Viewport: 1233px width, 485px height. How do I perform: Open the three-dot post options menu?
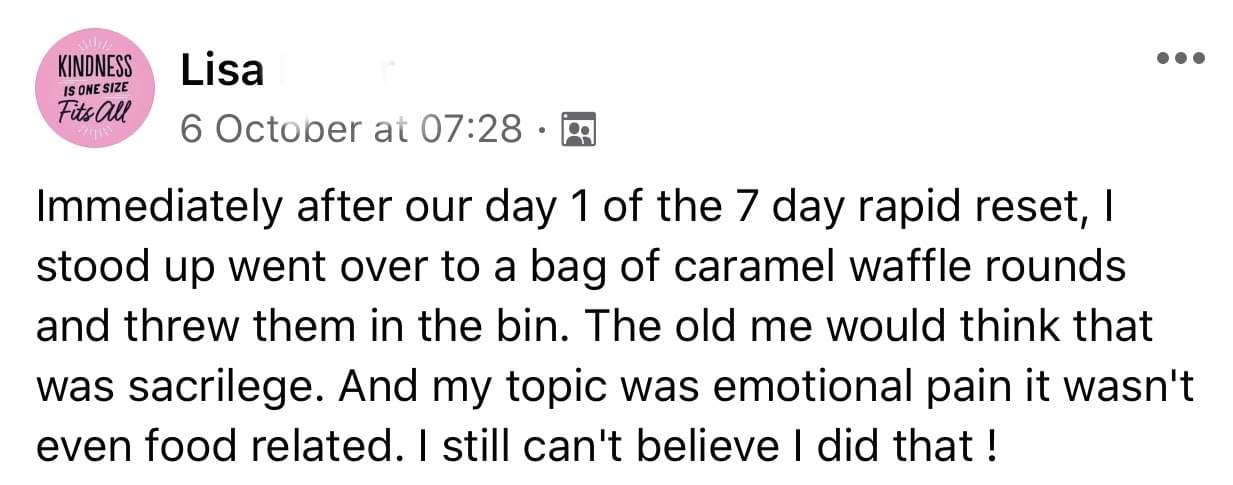click(1180, 58)
